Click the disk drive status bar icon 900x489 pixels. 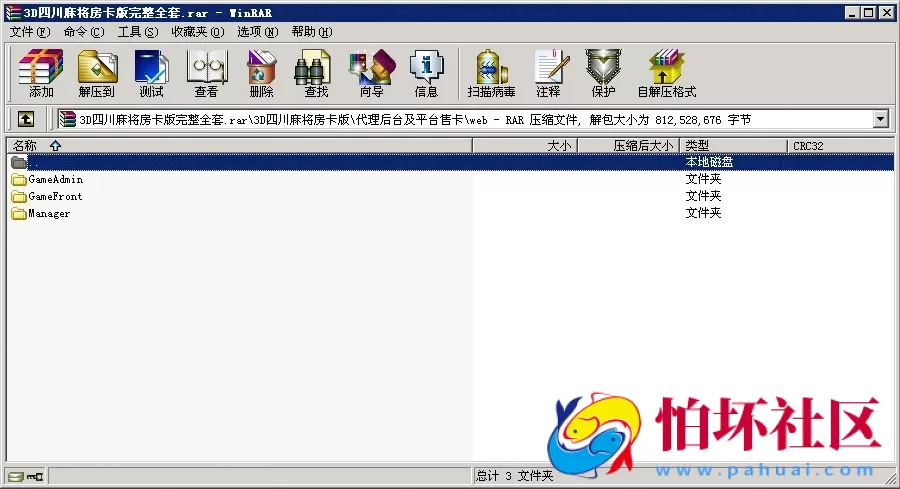tap(16, 476)
